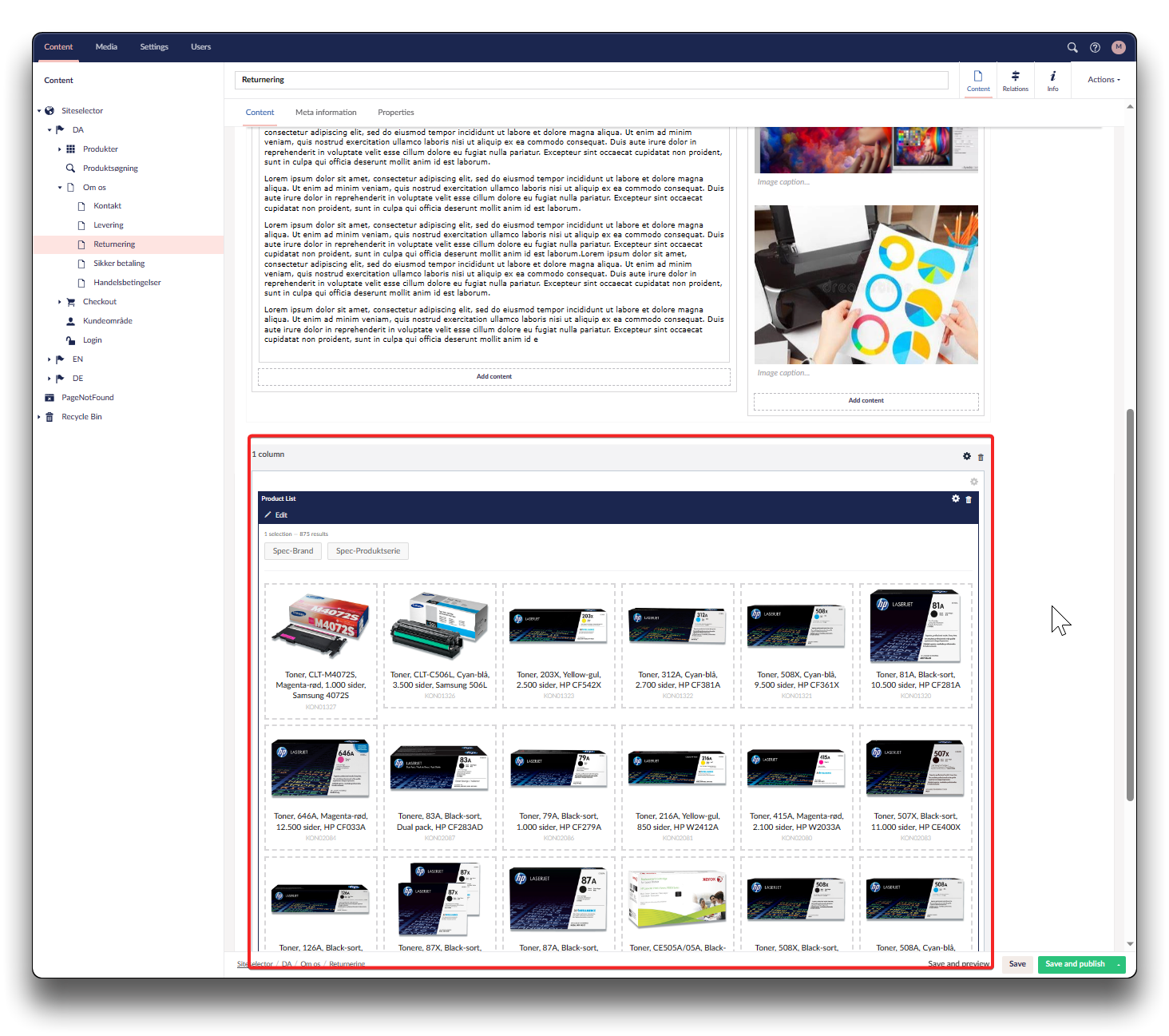The width and height of the screenshot is (1169, 1036).
Task: Click the DA flag icon in tree
Action: click(60, 130)
